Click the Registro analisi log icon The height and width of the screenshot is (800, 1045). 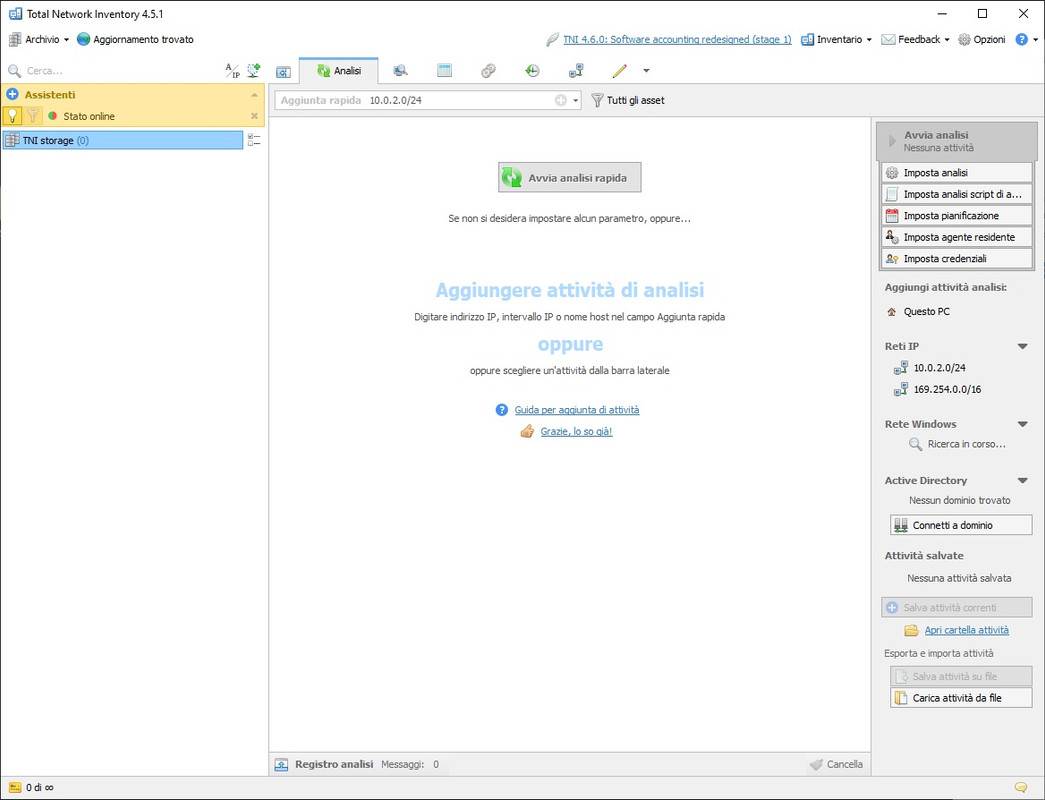282,765
